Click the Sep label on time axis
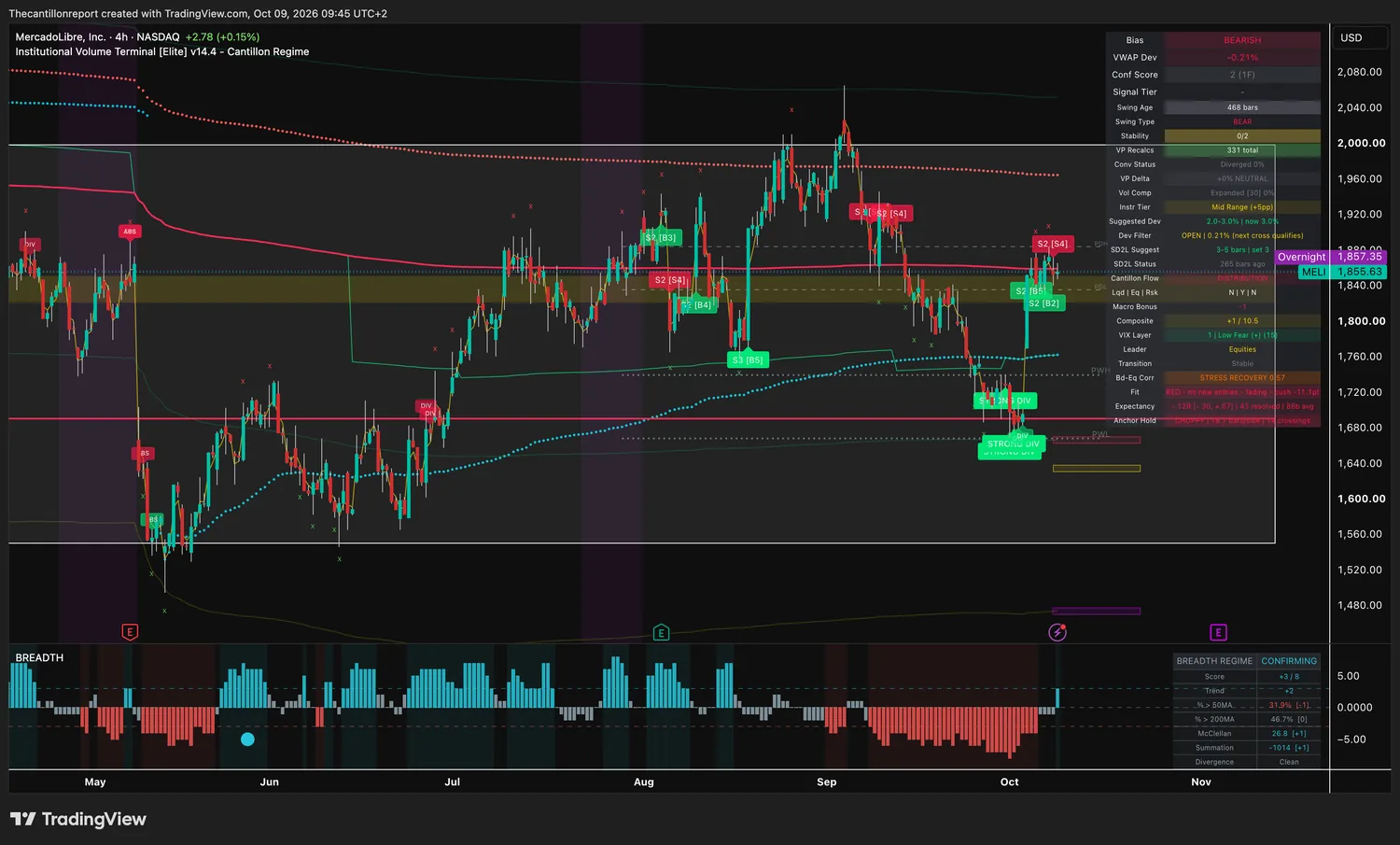1400x845 pixels. 826,782
